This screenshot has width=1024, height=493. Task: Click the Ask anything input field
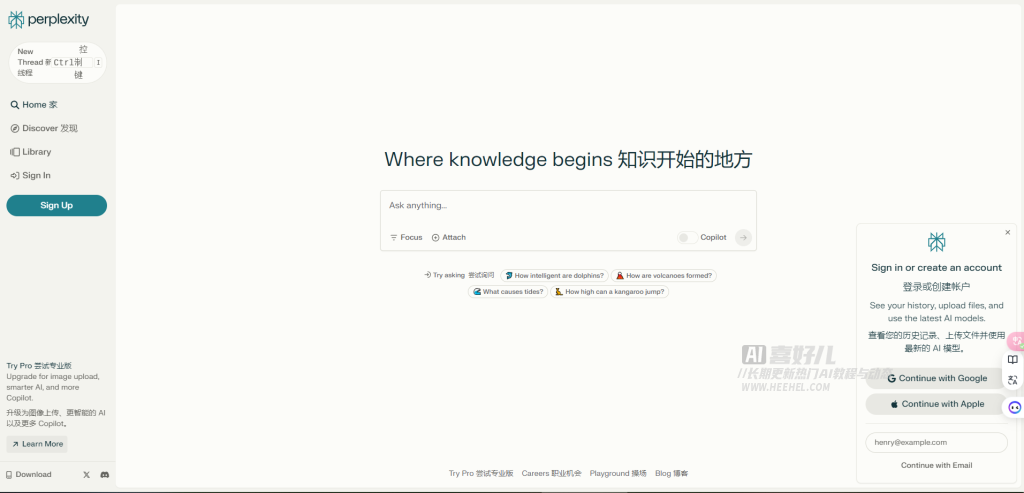click(x=568, y=206)
